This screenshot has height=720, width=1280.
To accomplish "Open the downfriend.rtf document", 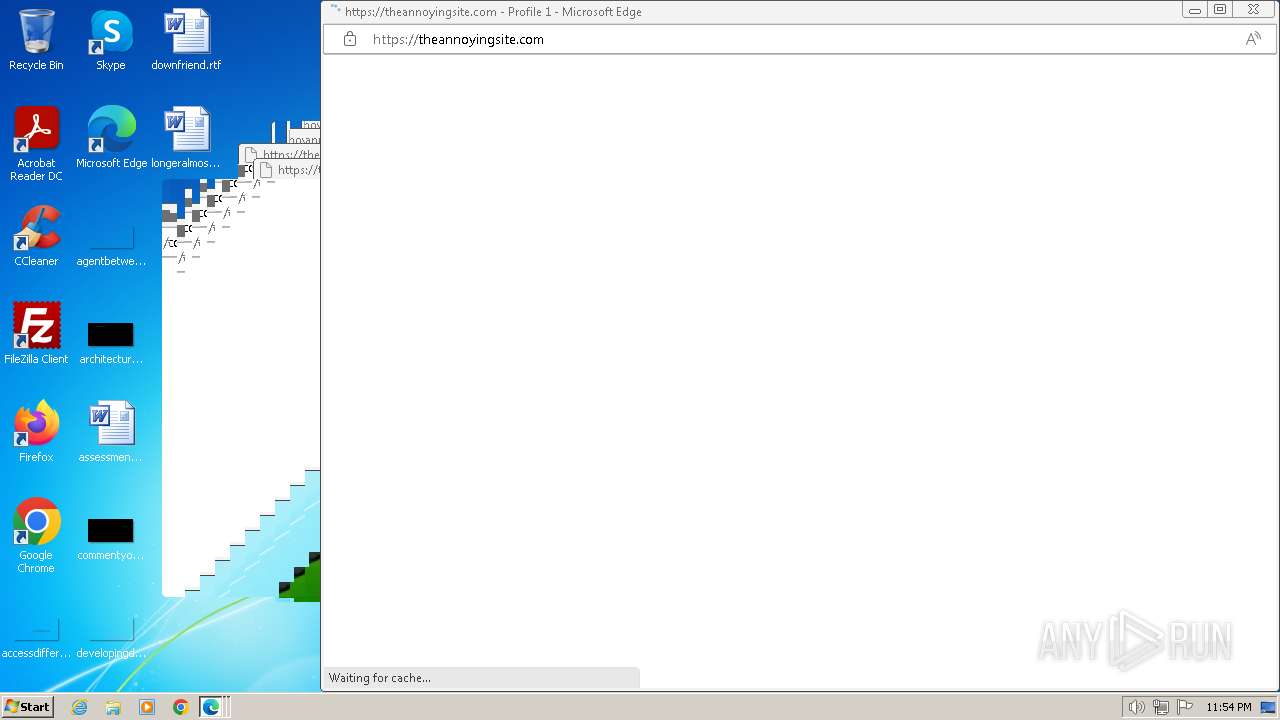I will pos(186,40).
